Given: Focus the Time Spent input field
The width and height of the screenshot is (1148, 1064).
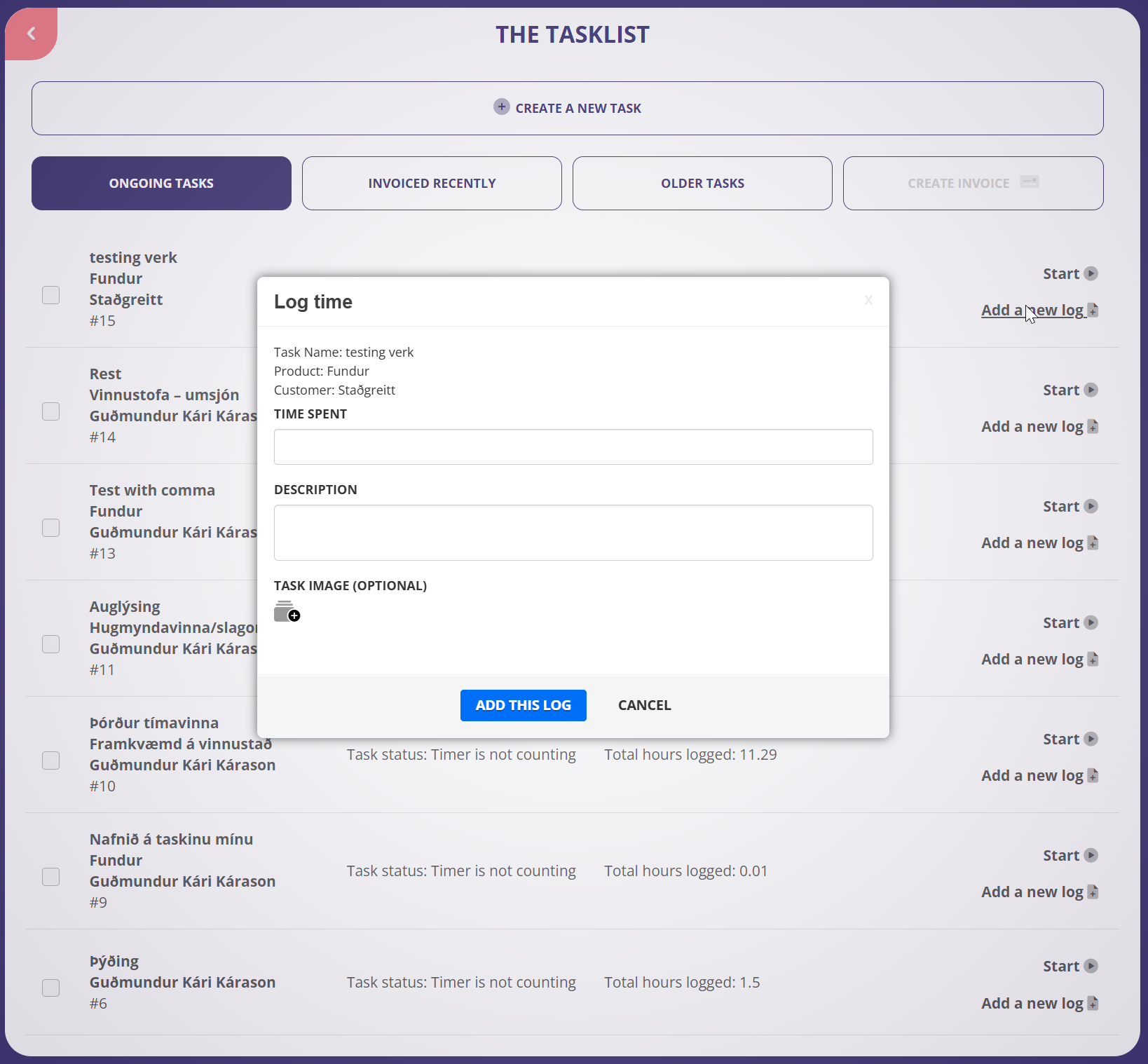Looking at the screenshot, I should (573, 446).
